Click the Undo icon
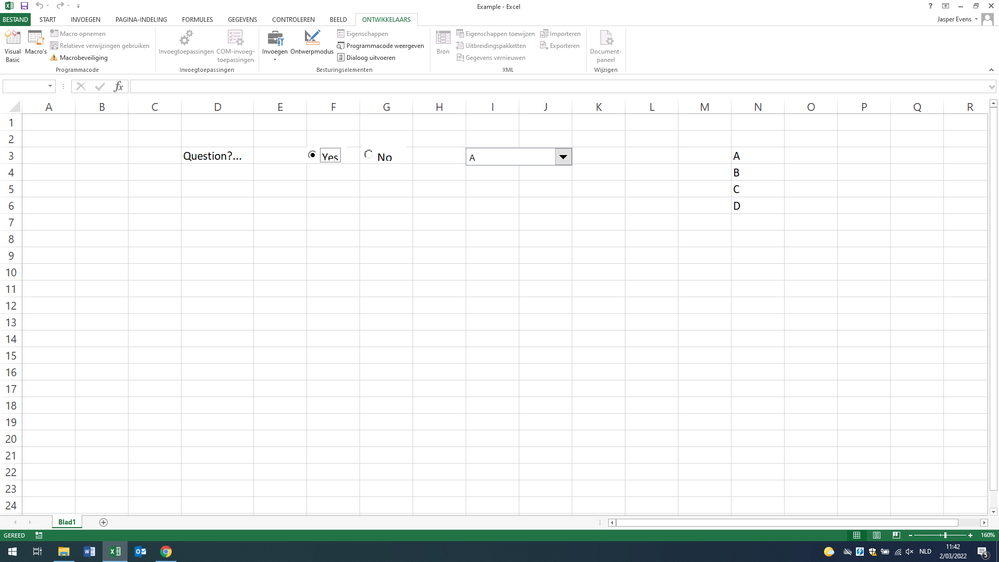Image resolution: width=999 pixels, height=562 pixels. click(39, 6)
